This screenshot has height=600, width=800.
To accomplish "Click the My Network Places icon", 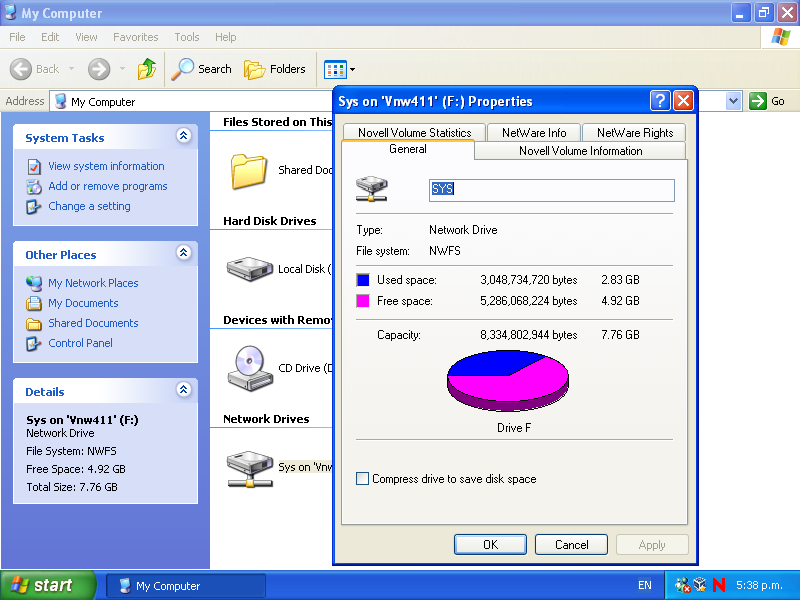I will coord(34,283).
